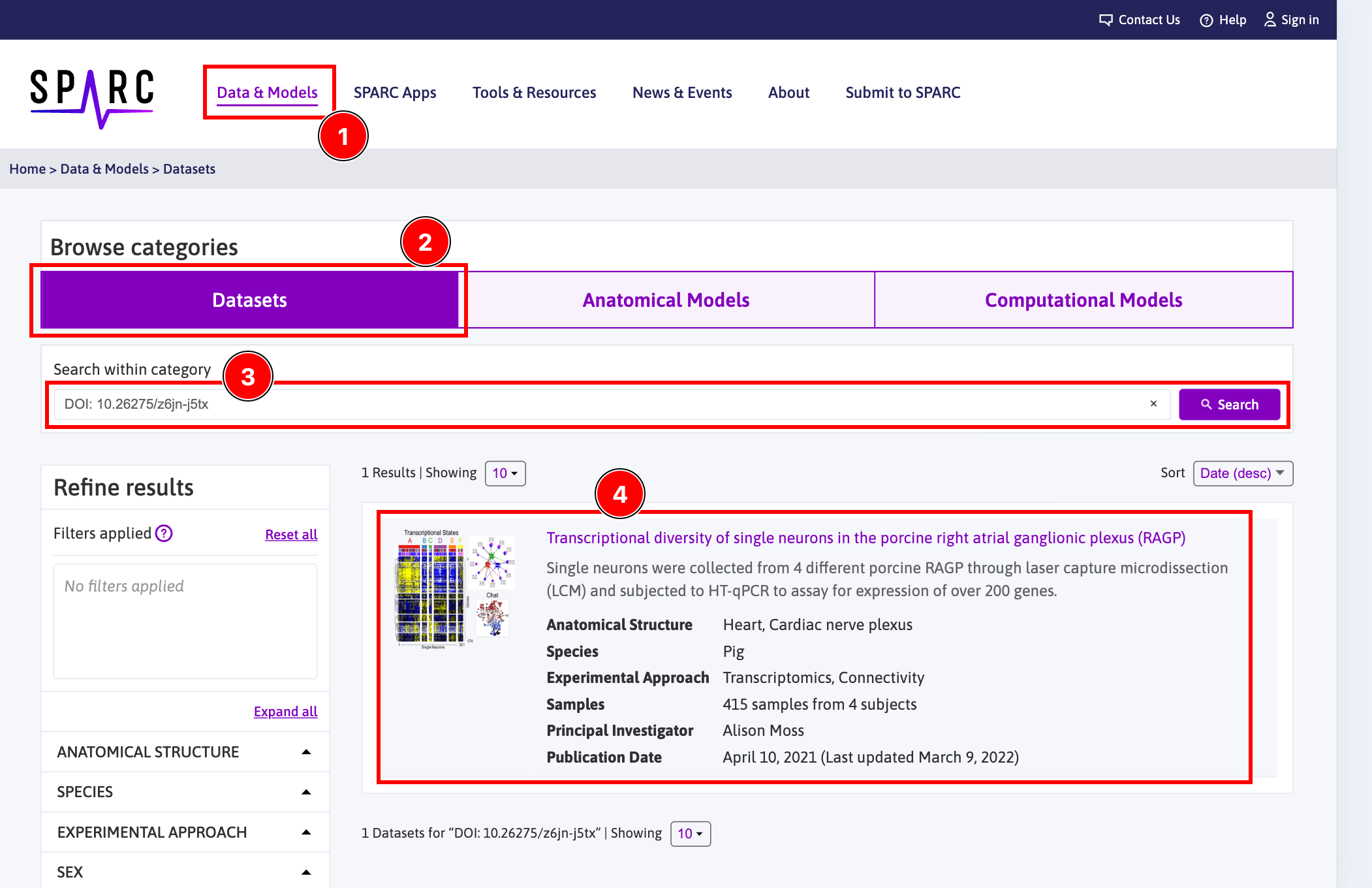Click the Filters applied help icon
Image resolution: width=1372 pixels, height=888 pixels.
coord(164,533)
